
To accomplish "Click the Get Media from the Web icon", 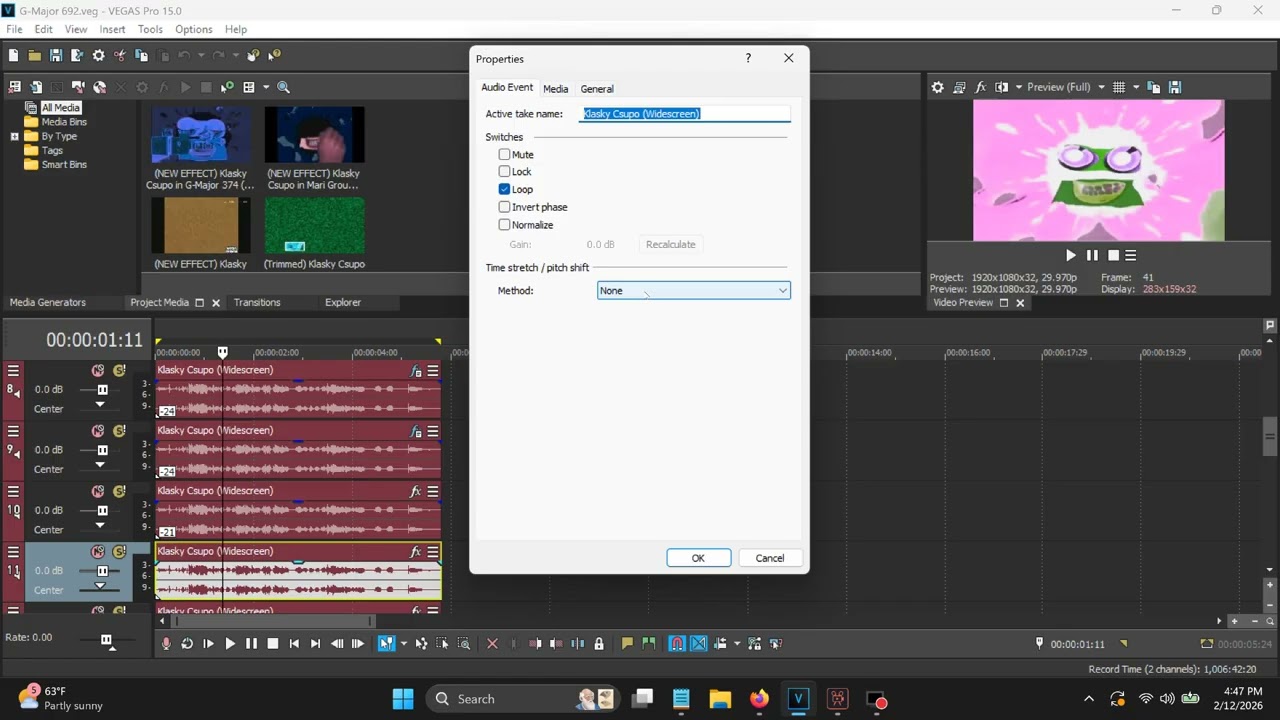I will (x=99, y=87).
